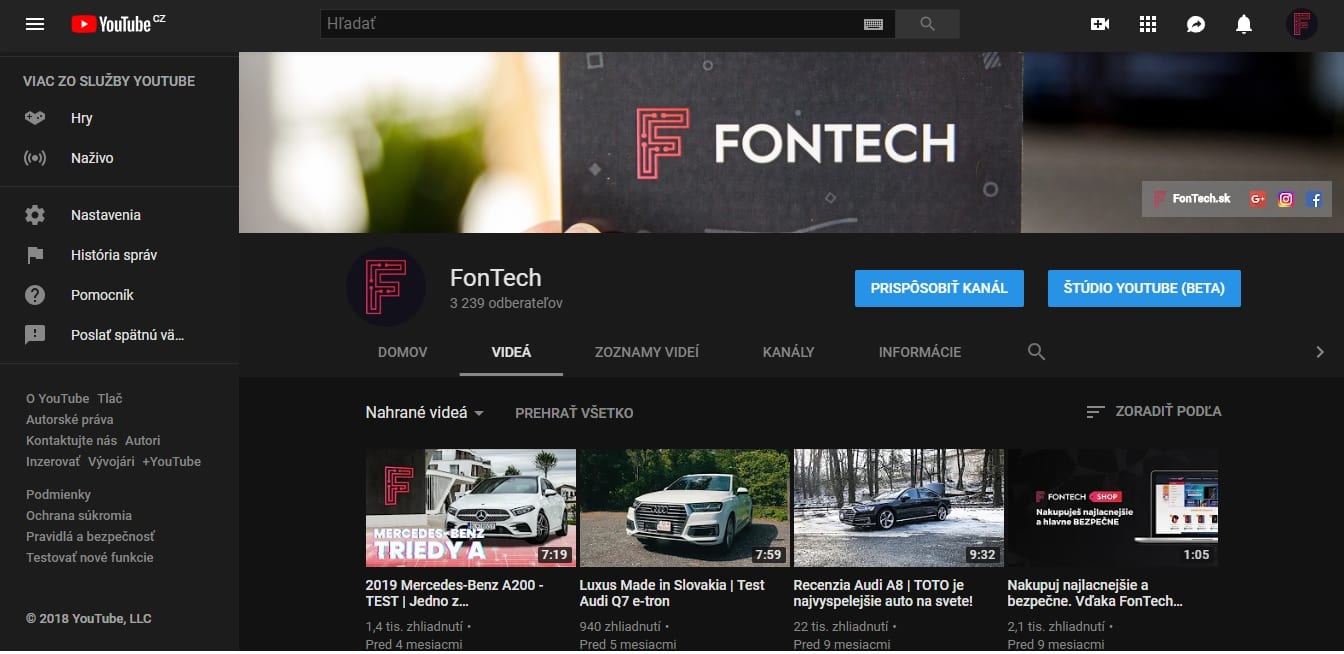
Task: Open the Instagram link in banner
Action: (x=1286, y=199)
